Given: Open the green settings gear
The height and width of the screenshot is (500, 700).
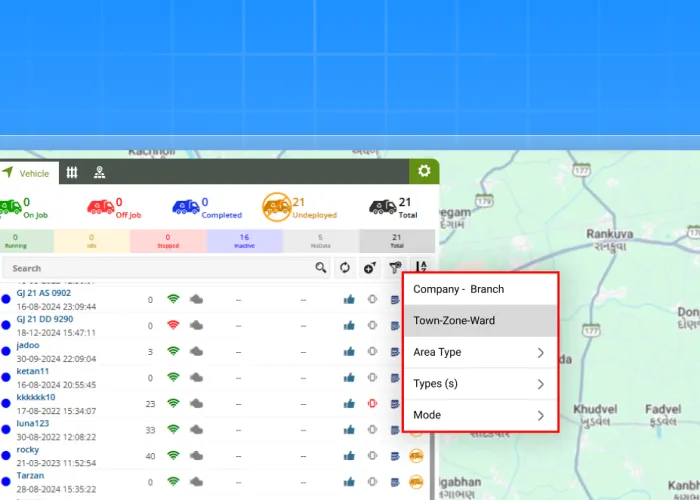Looking at the screenshot, I should click(x=424, y=171).
